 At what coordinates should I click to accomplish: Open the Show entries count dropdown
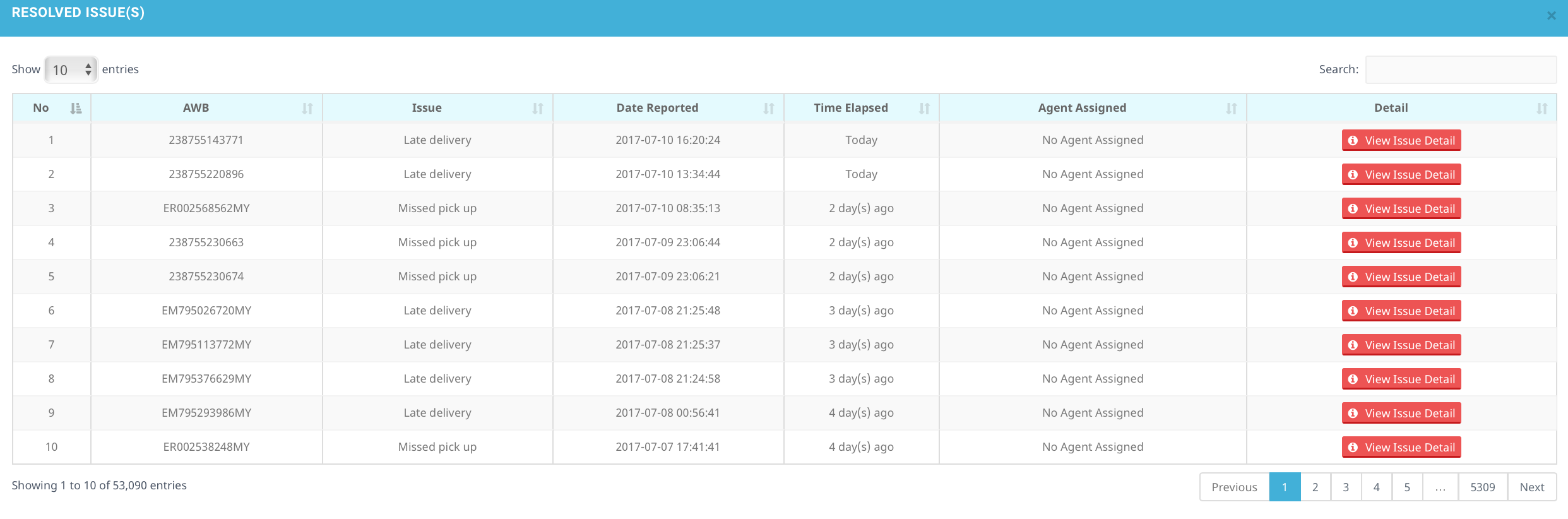pyautogui.click(x=71, y=69)
